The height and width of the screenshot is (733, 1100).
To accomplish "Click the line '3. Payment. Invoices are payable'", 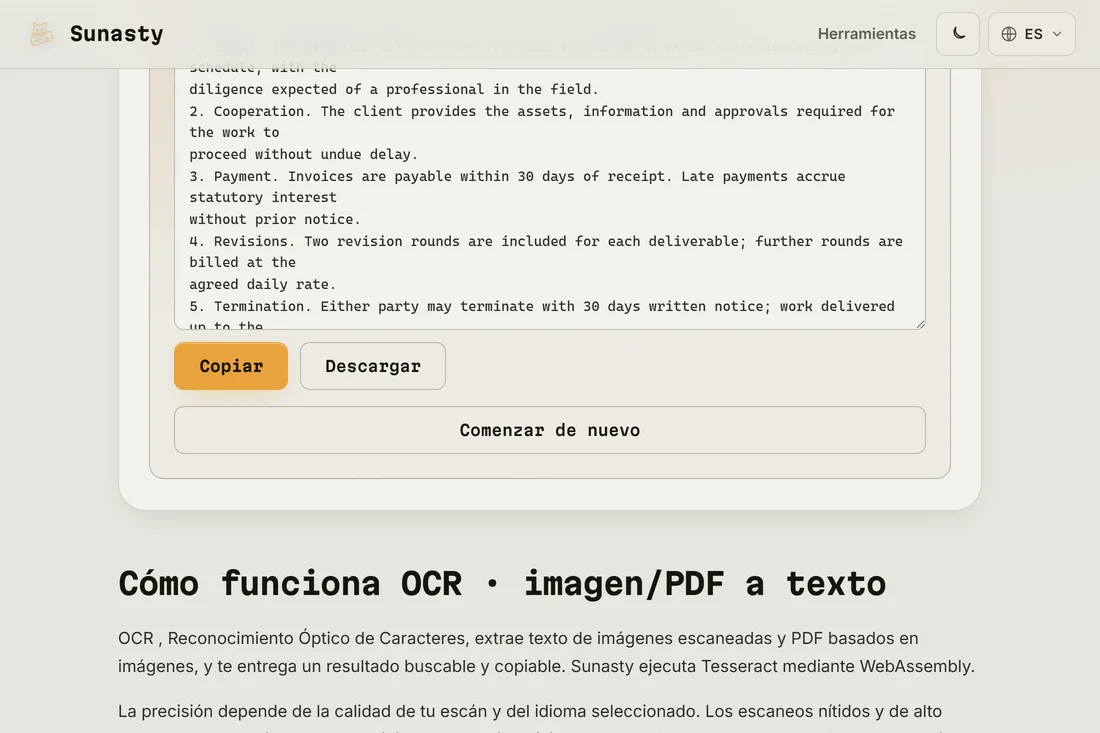I will (517, 176).
